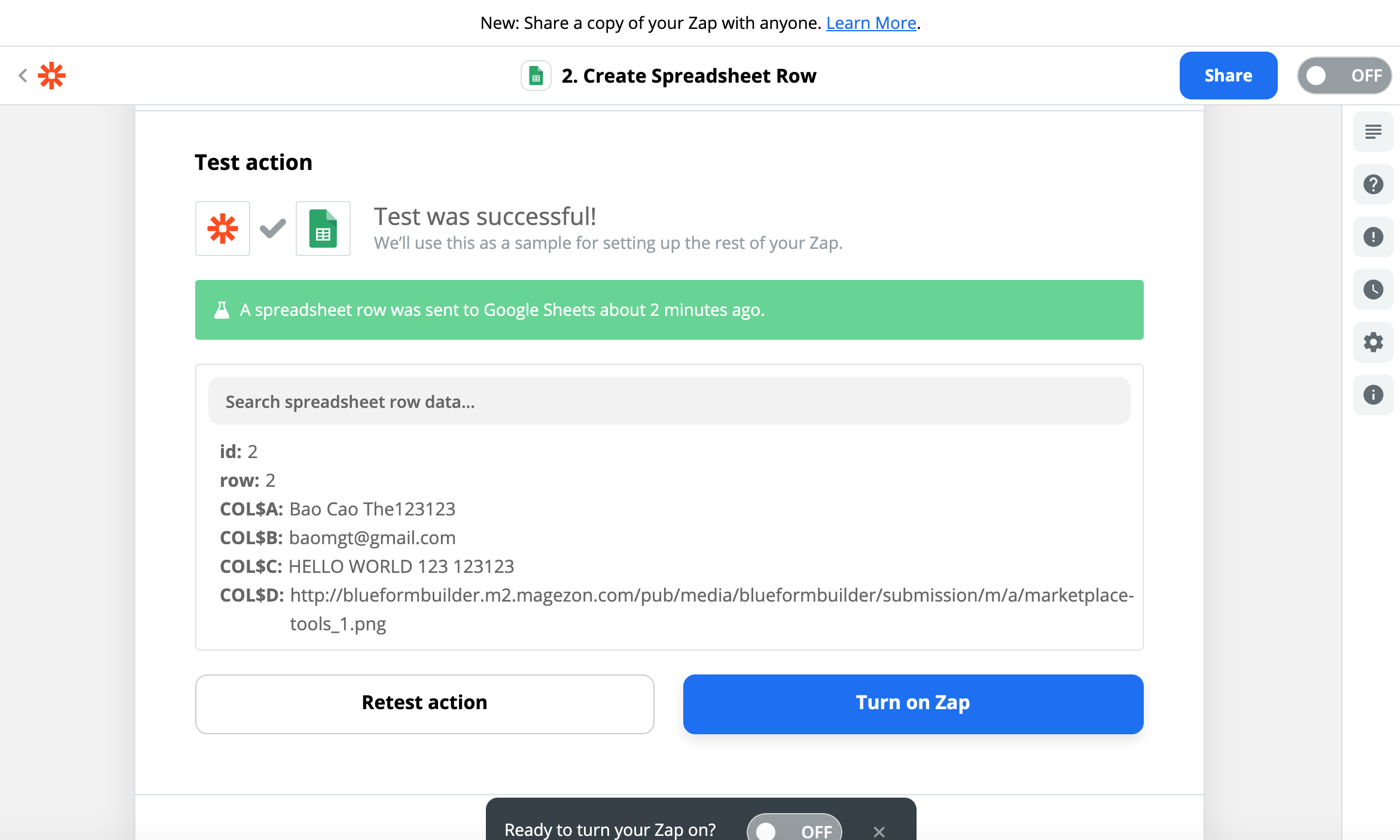
Task: Click the Zapier logo
Action: pyautogui.click(x=50, y=75)
